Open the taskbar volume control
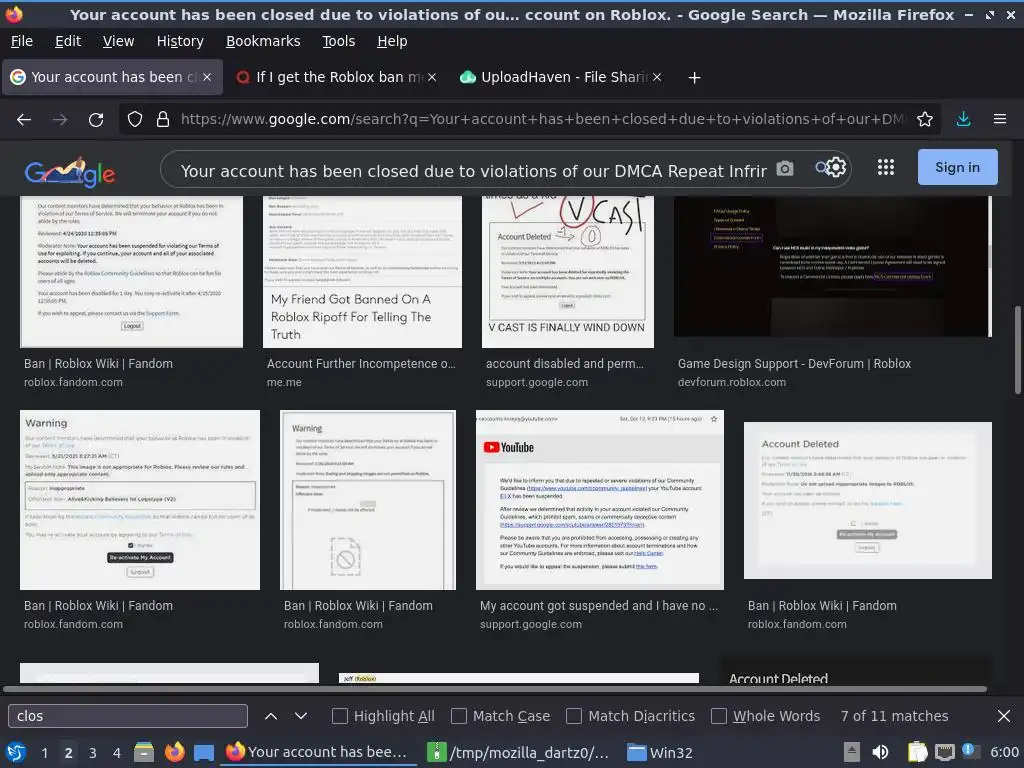Screen dimensions: 1024x768 click(x=880, y=752)
